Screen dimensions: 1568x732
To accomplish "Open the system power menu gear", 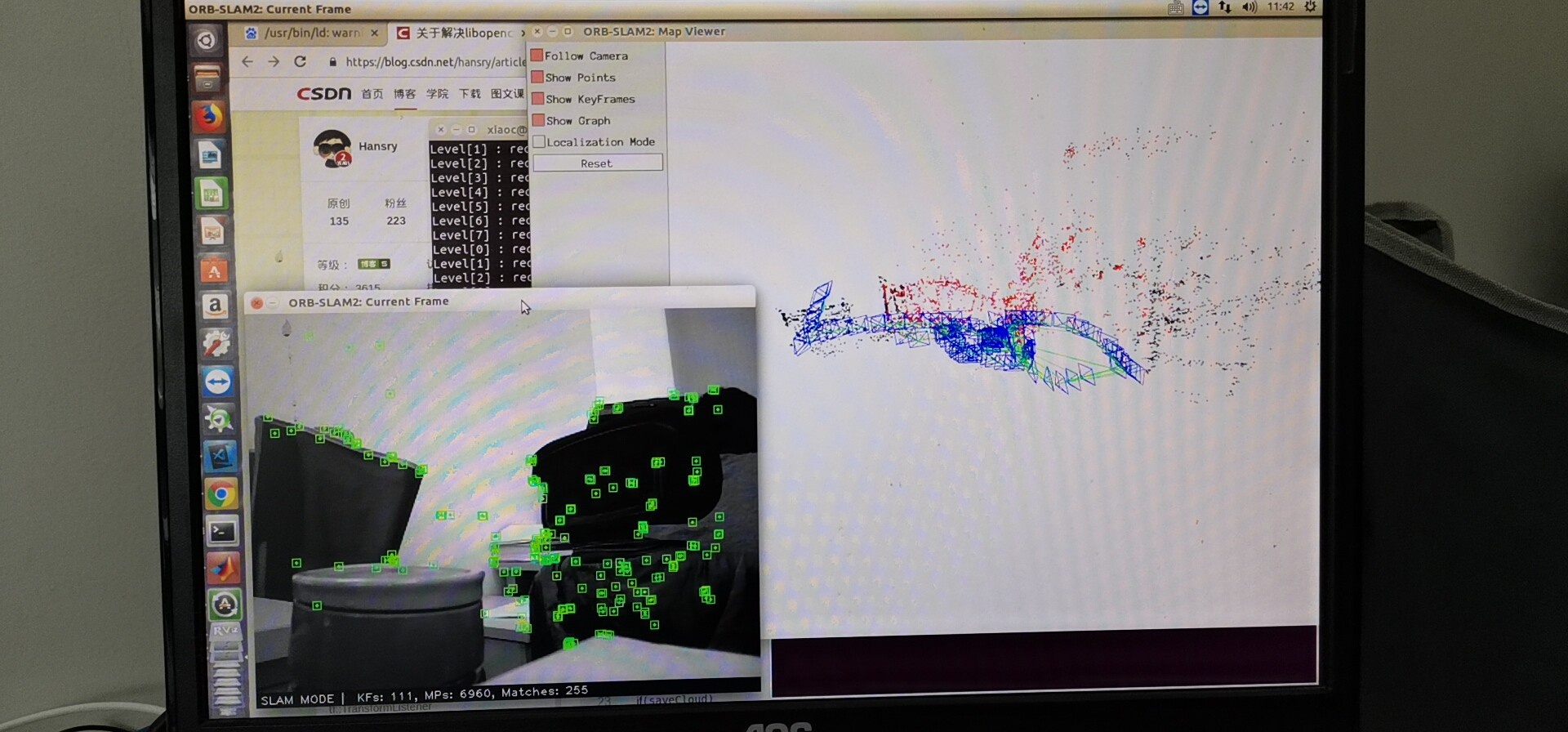I will [1310, 7].
